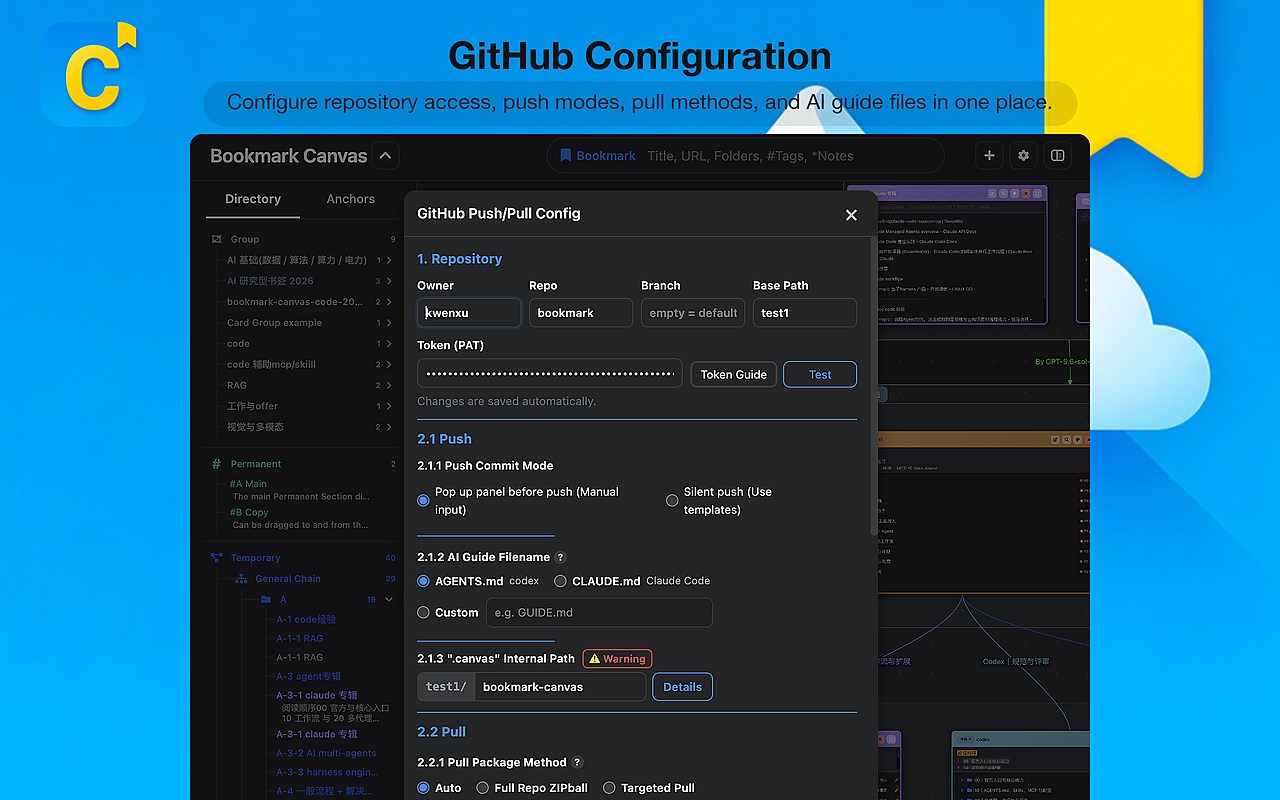1280x800 pixels.
Task: Click the add plus icon in top bar
Action: point(989,155)
